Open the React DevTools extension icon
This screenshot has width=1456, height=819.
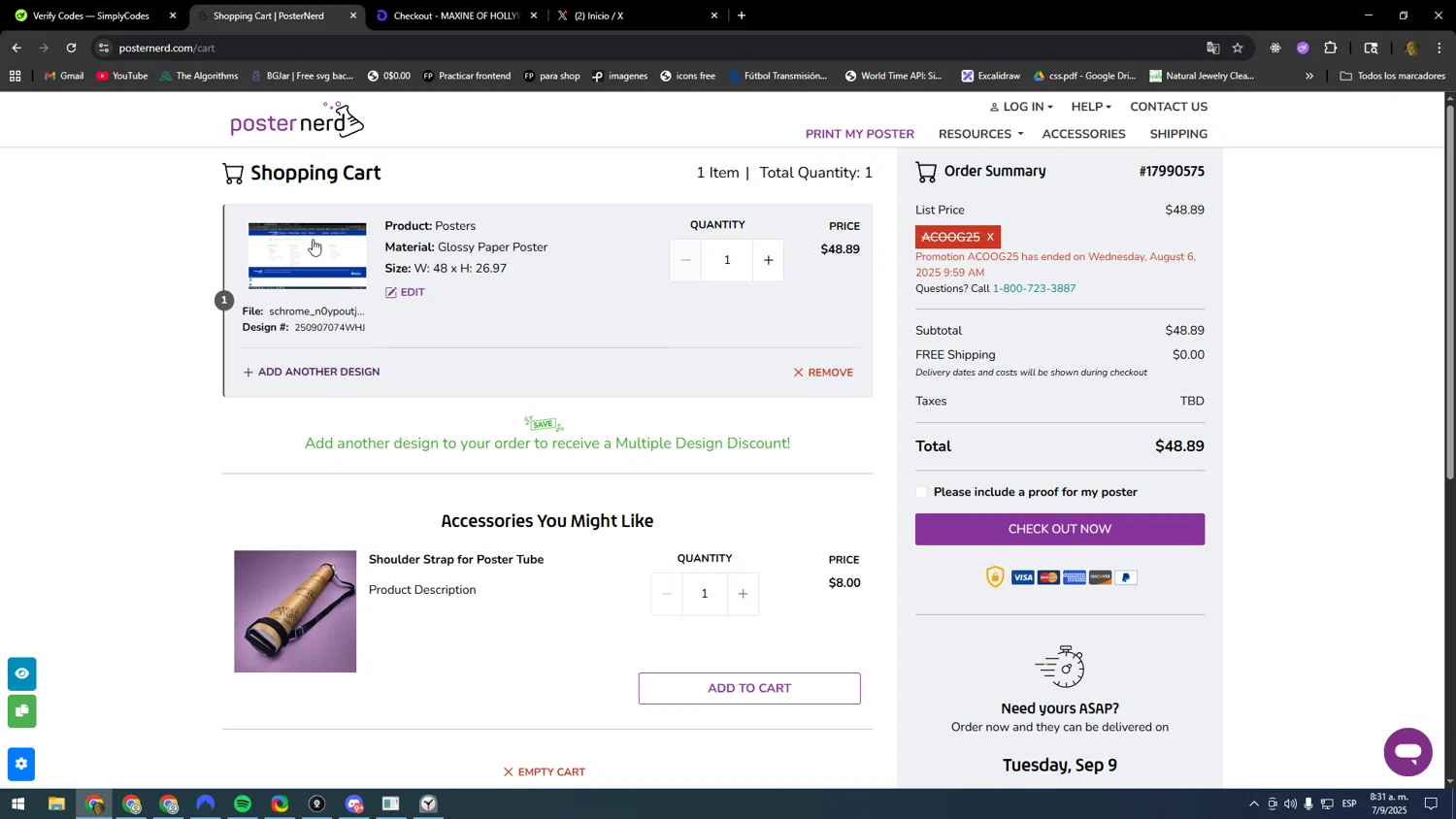[x=1274, y=48]
